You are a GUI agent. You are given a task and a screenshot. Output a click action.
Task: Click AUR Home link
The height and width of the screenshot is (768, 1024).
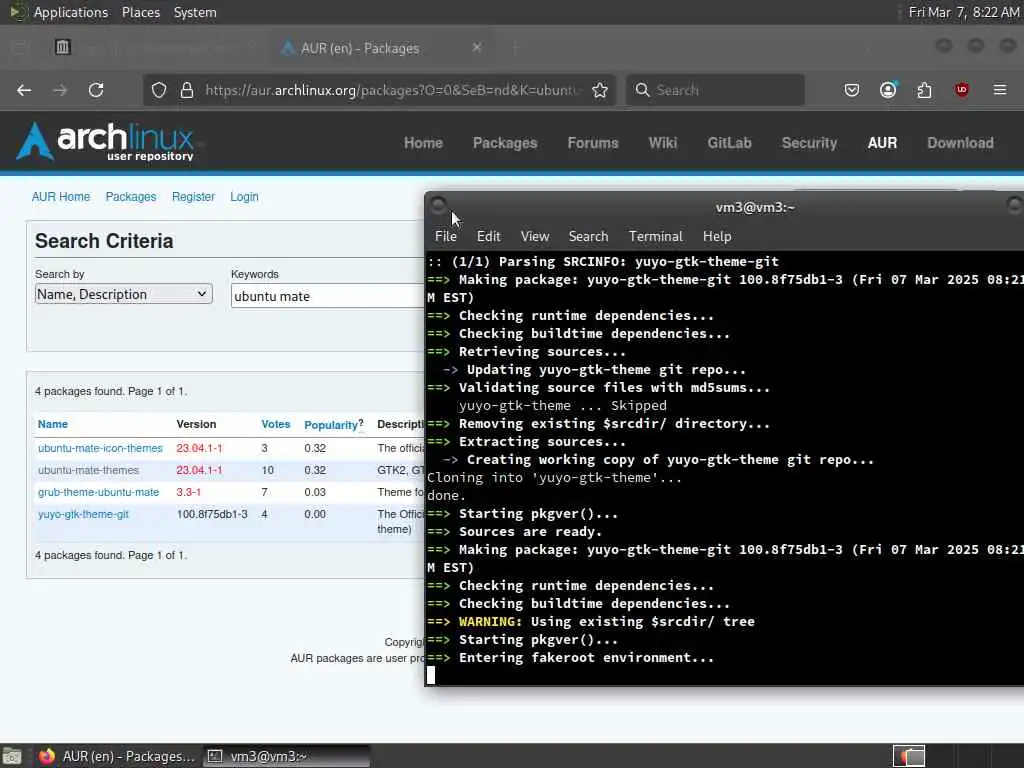pyautogui.click(x=61, y=197)
